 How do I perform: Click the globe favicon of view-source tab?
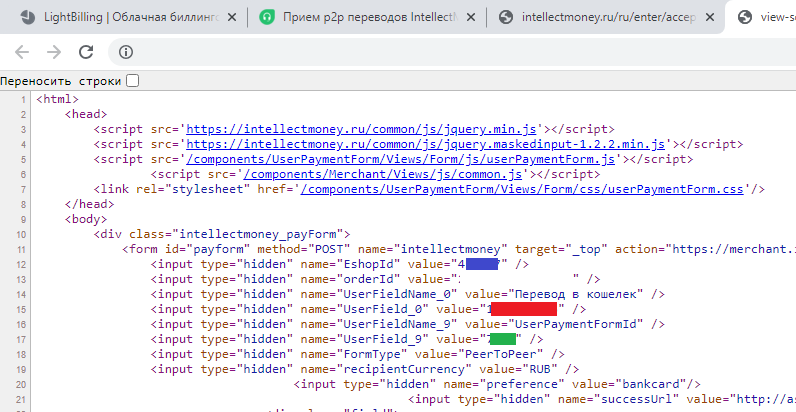[x=745, y=17]
